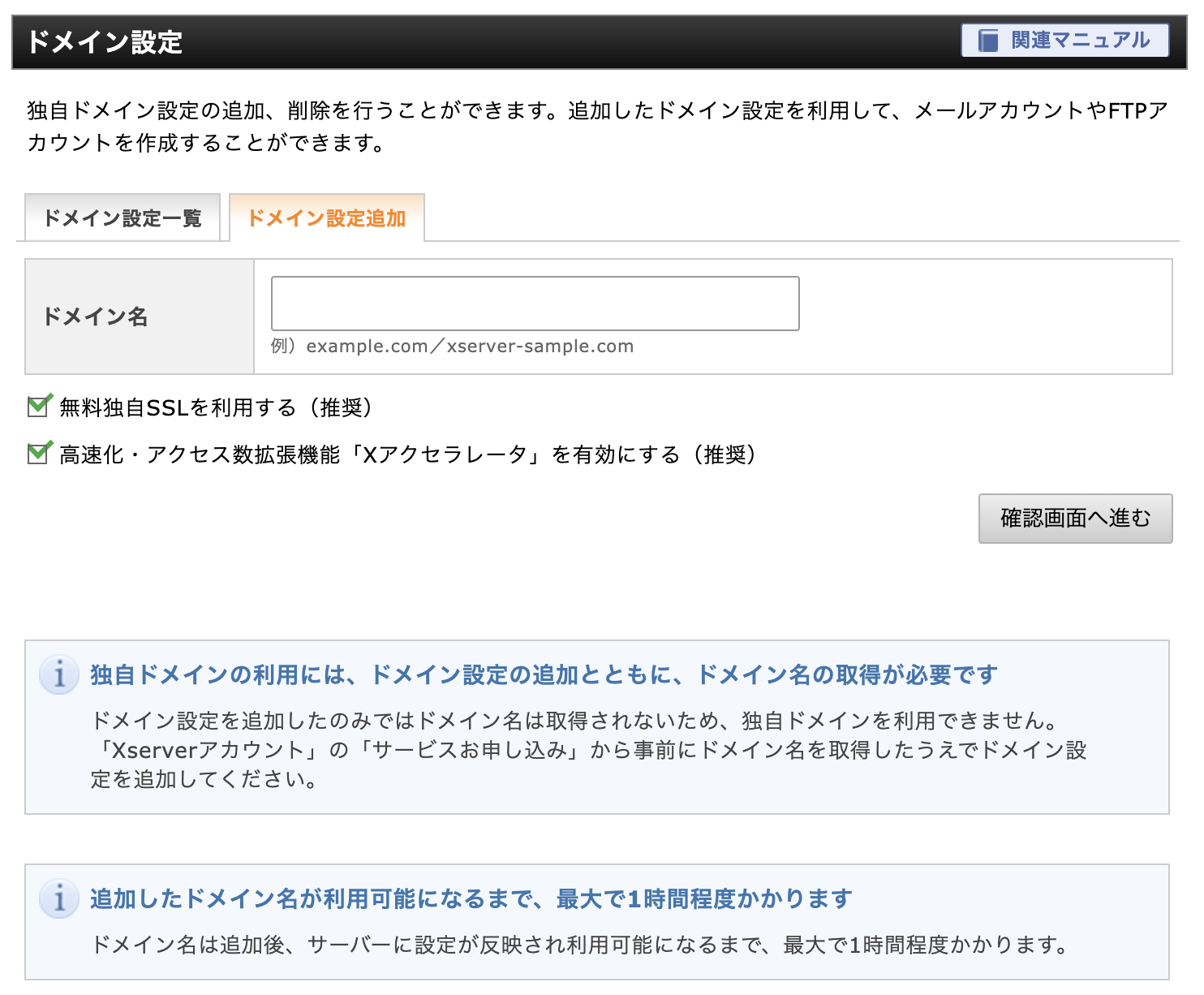Disable the Xアクセラレータ checkbox

click(38, 454)
